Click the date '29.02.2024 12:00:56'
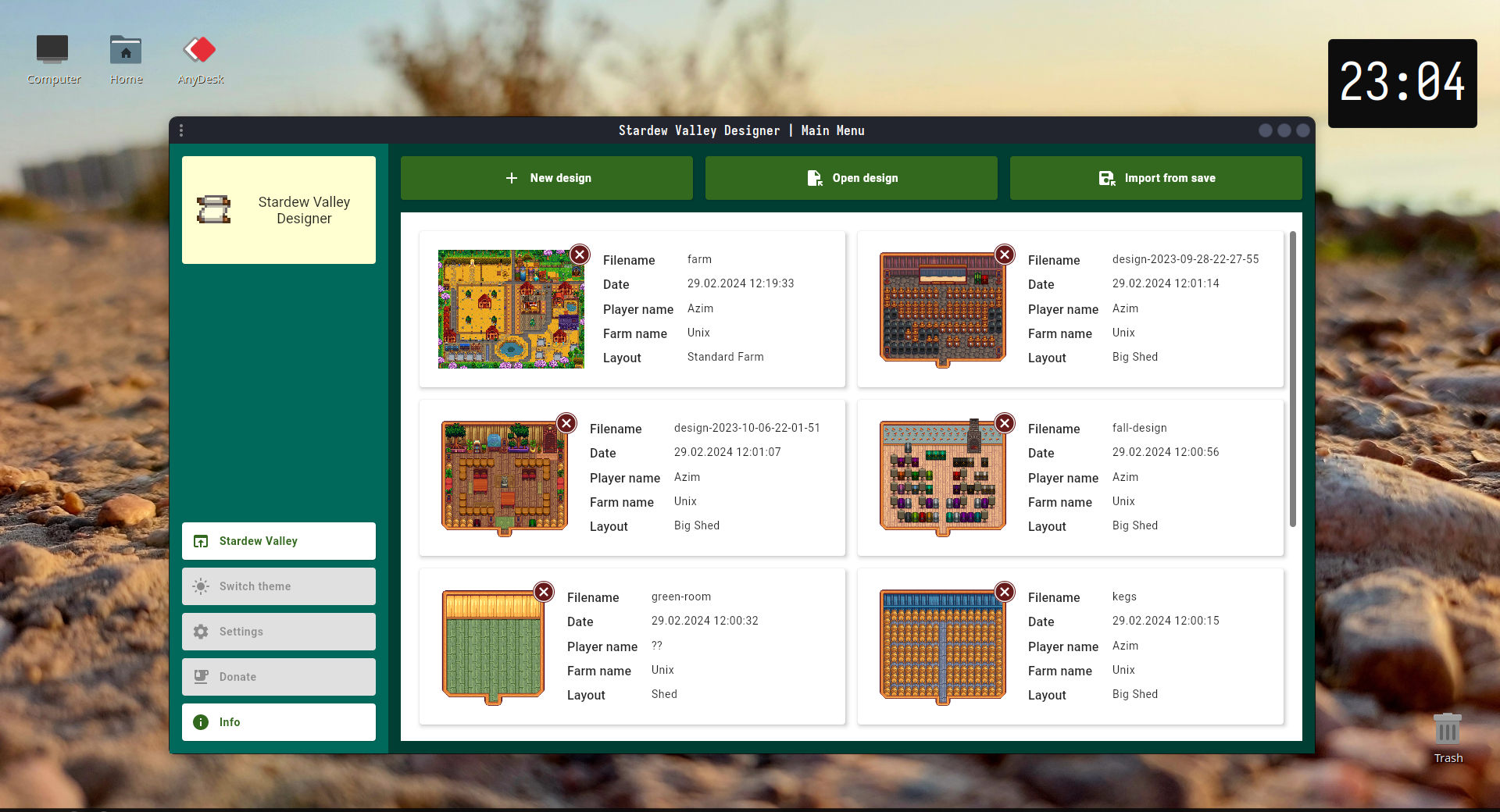1500x812 pixels. (1166, 452)
